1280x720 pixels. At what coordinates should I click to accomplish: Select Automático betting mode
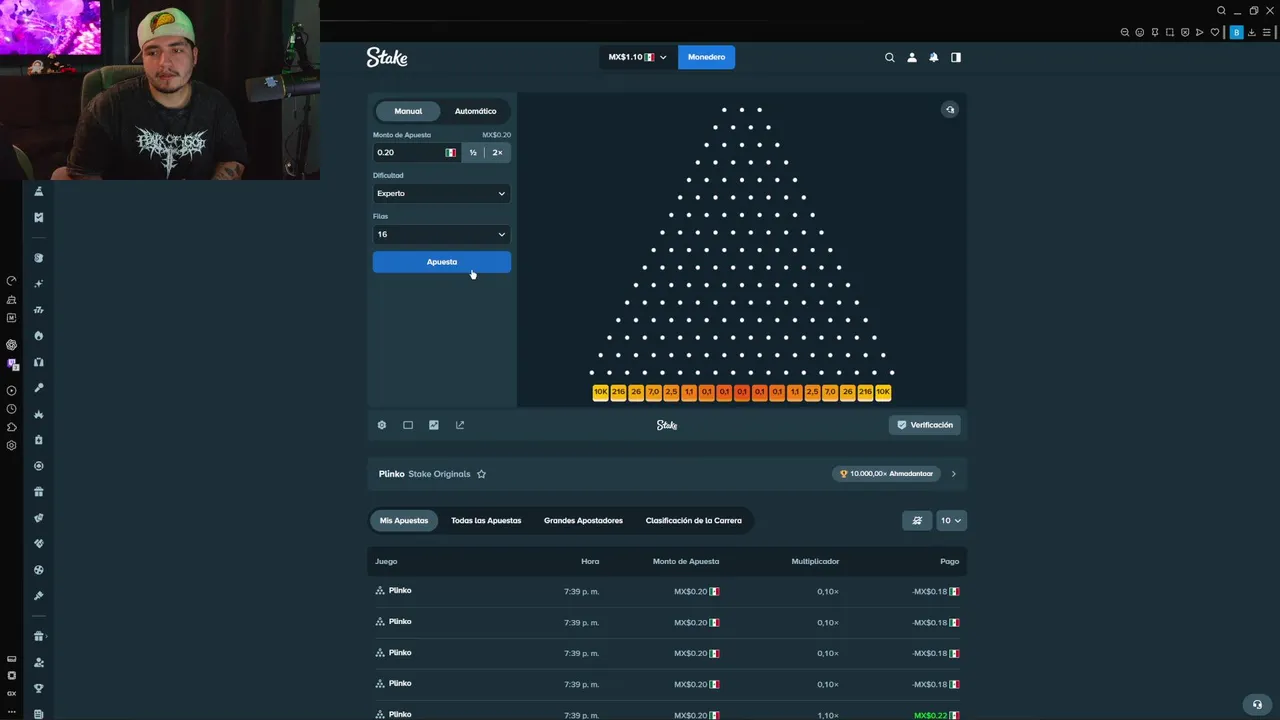point(475,111)
